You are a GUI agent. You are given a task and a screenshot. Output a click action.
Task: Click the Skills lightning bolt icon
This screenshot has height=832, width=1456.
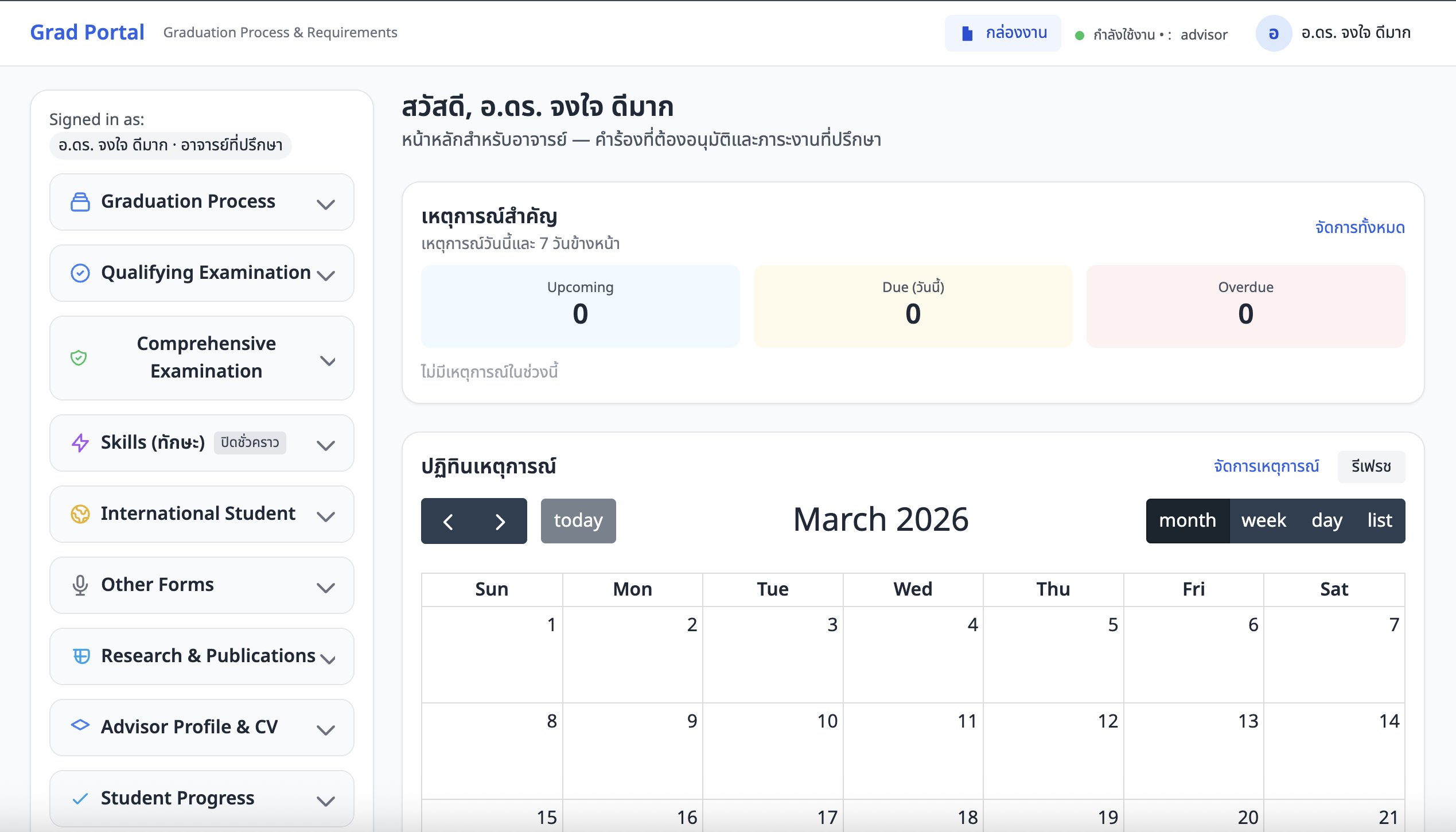click(80, 442)
